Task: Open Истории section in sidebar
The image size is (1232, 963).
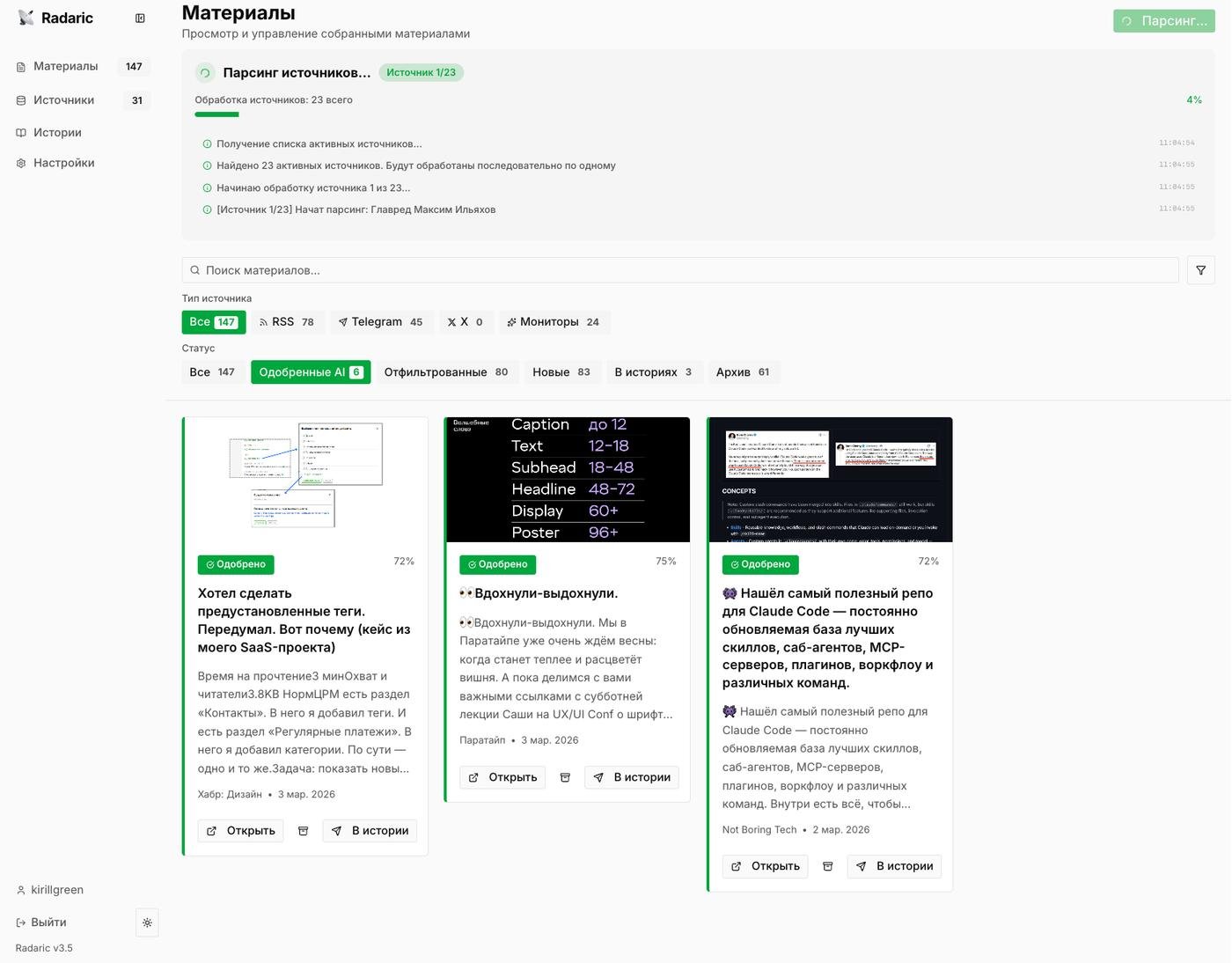Action: coord(57,132)
